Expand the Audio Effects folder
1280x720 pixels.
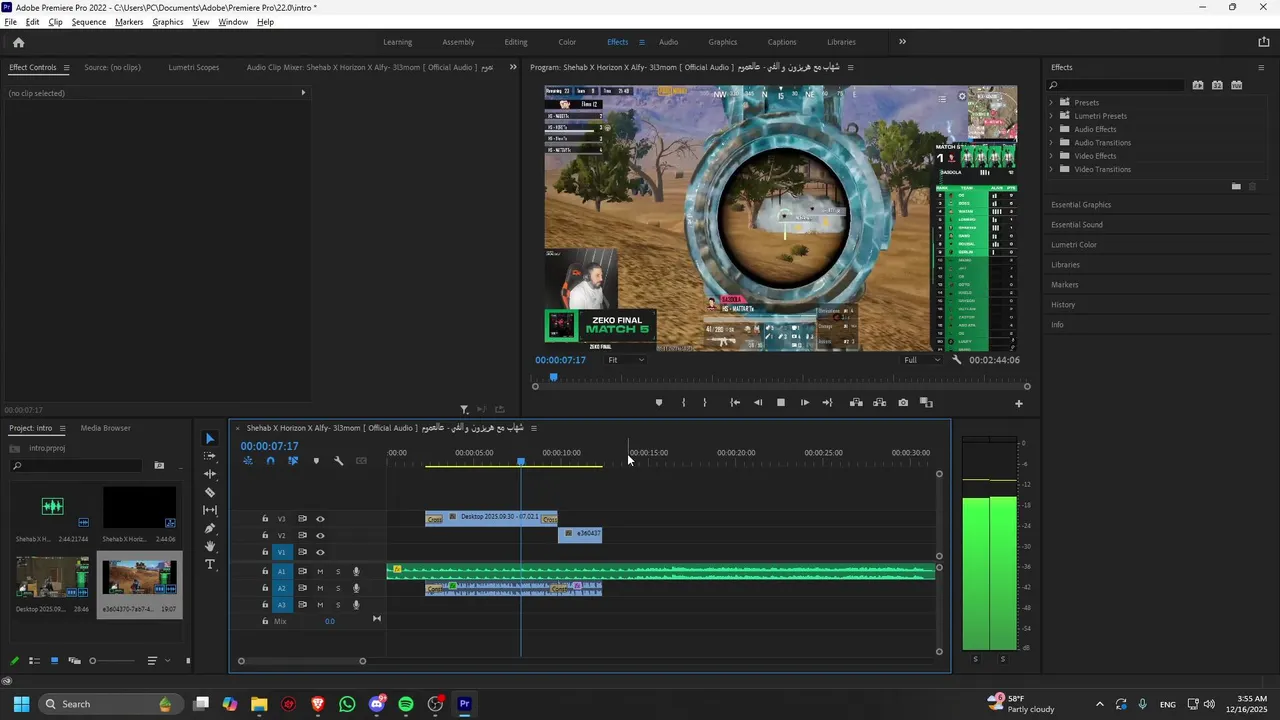1051,129
